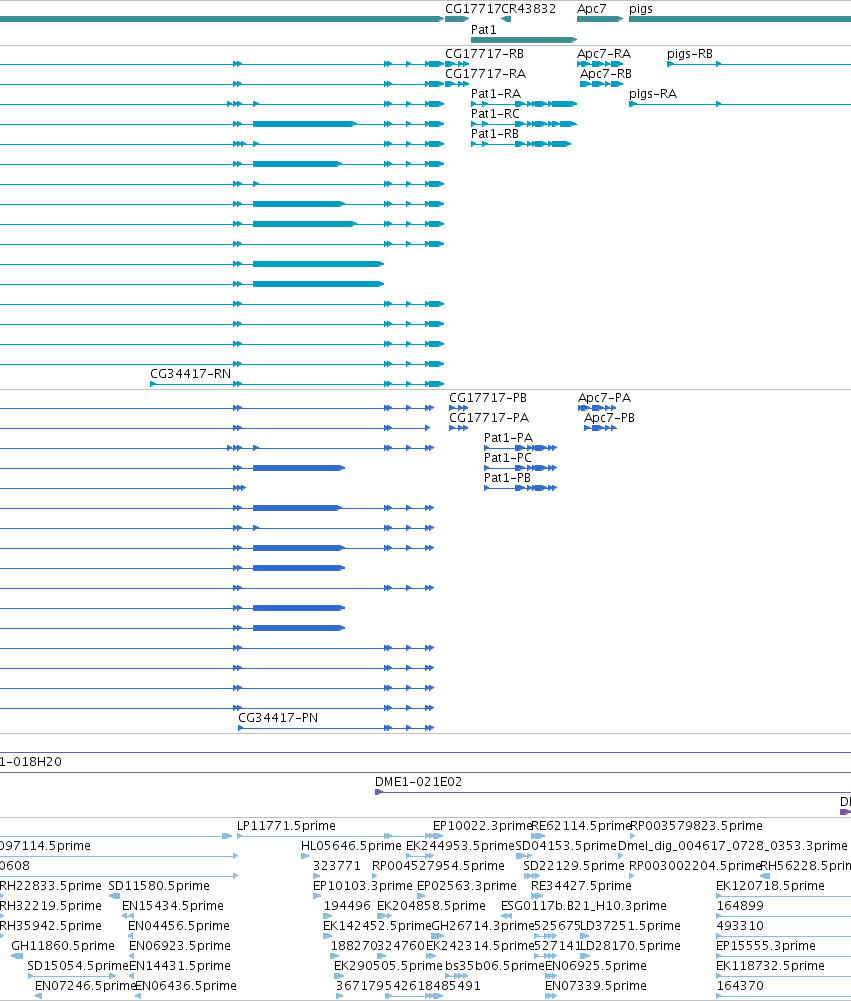Click the Apc7-RA transcript label

(603, 54)
